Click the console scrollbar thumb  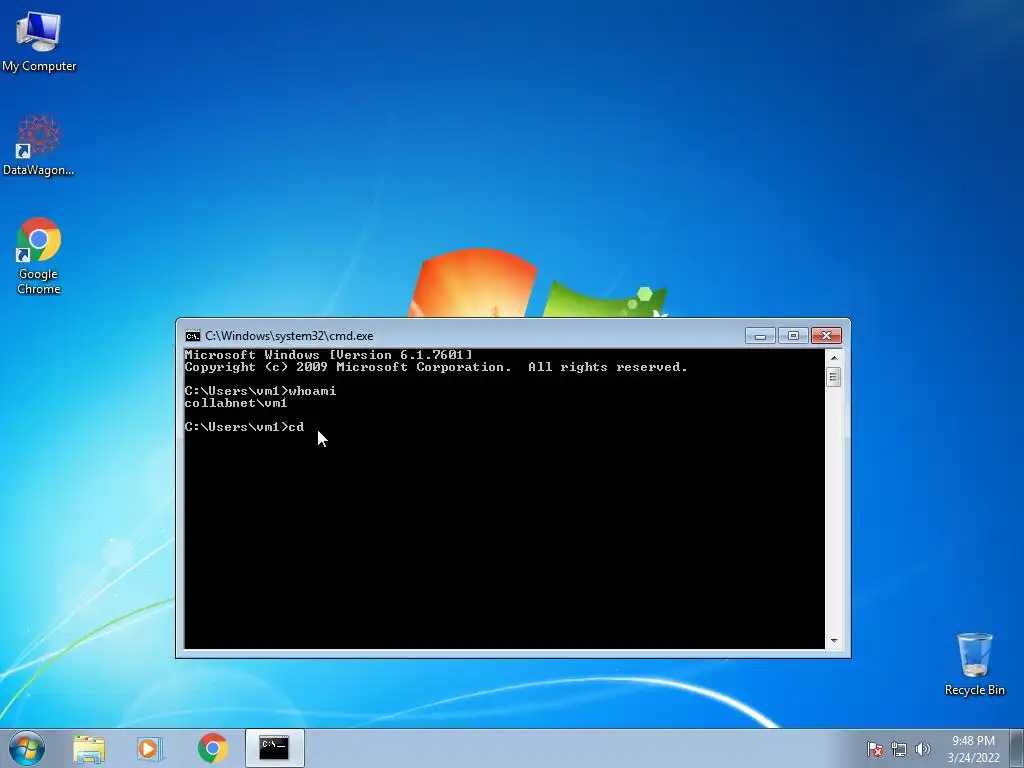[x=833, y=377]
